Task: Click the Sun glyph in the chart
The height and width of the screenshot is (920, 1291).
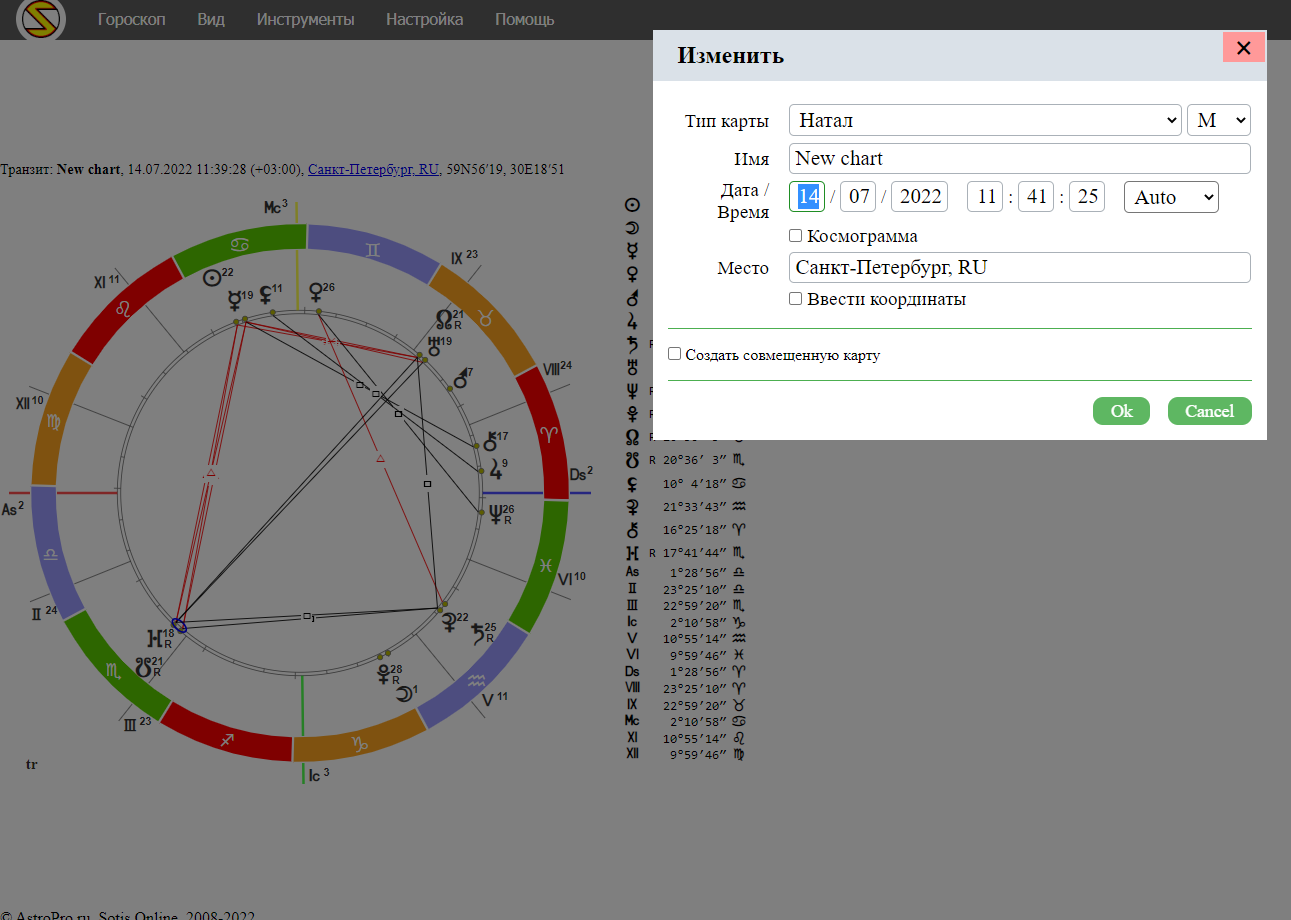Action: [211, 279]
